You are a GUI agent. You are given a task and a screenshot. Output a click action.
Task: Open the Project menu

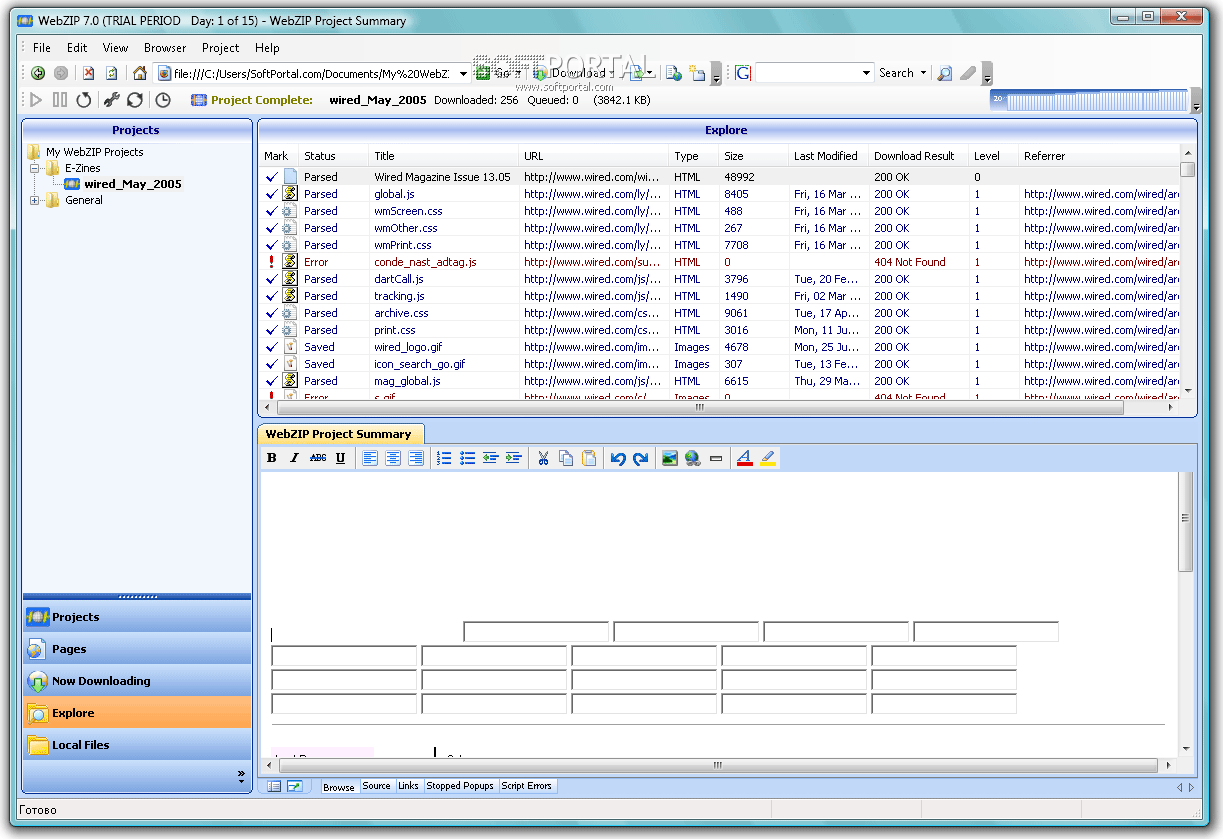220,47
